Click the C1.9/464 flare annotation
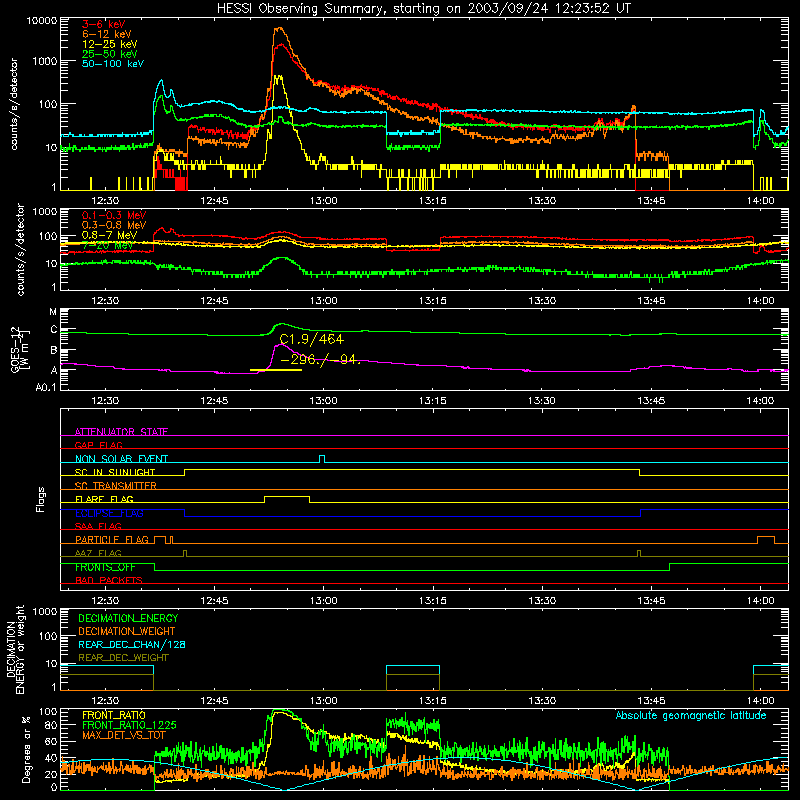This screenshot has height=800, width=800. click(x=312, y=339)
